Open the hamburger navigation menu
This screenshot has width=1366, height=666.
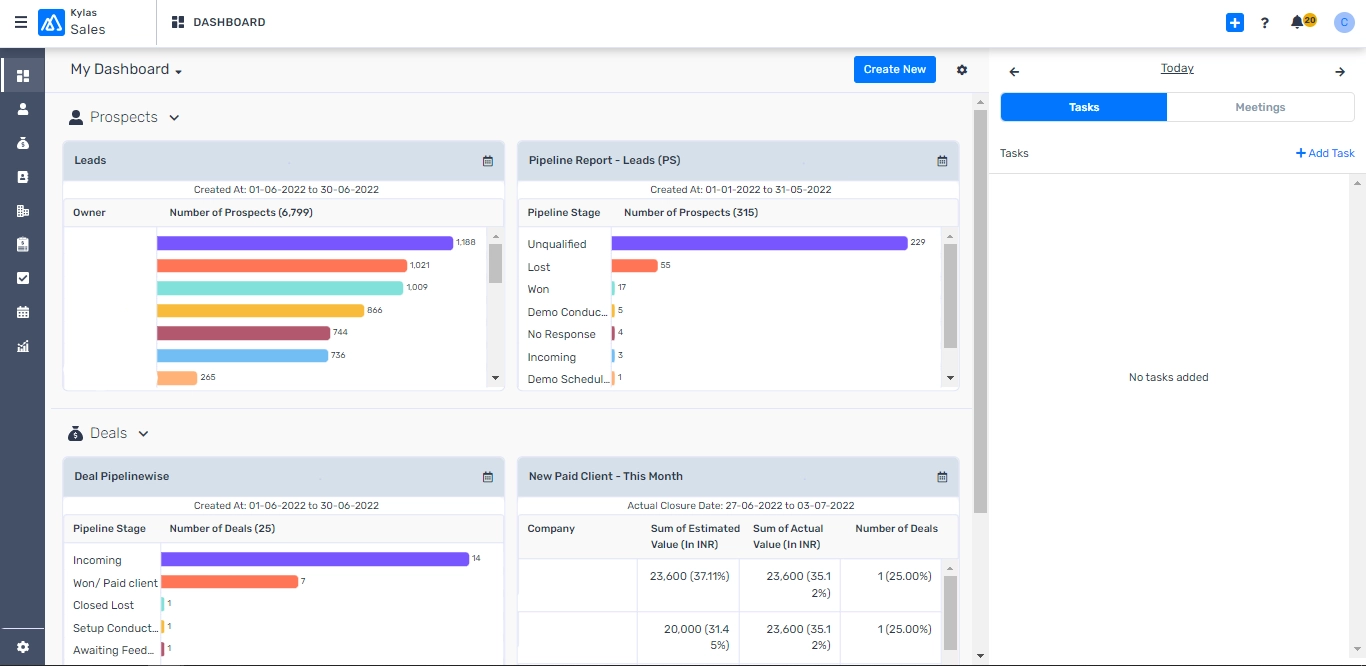pos(21,22)
